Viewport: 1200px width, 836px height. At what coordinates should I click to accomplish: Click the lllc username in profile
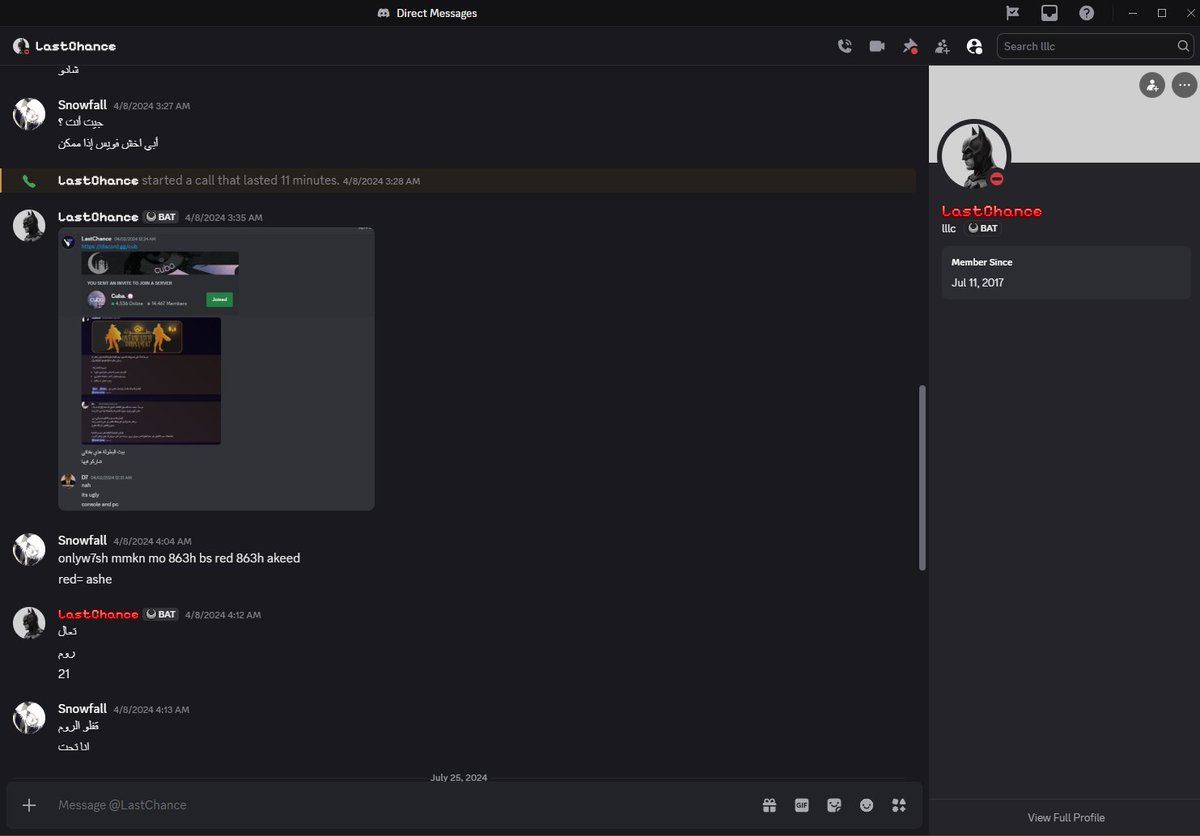coord(949,228)
